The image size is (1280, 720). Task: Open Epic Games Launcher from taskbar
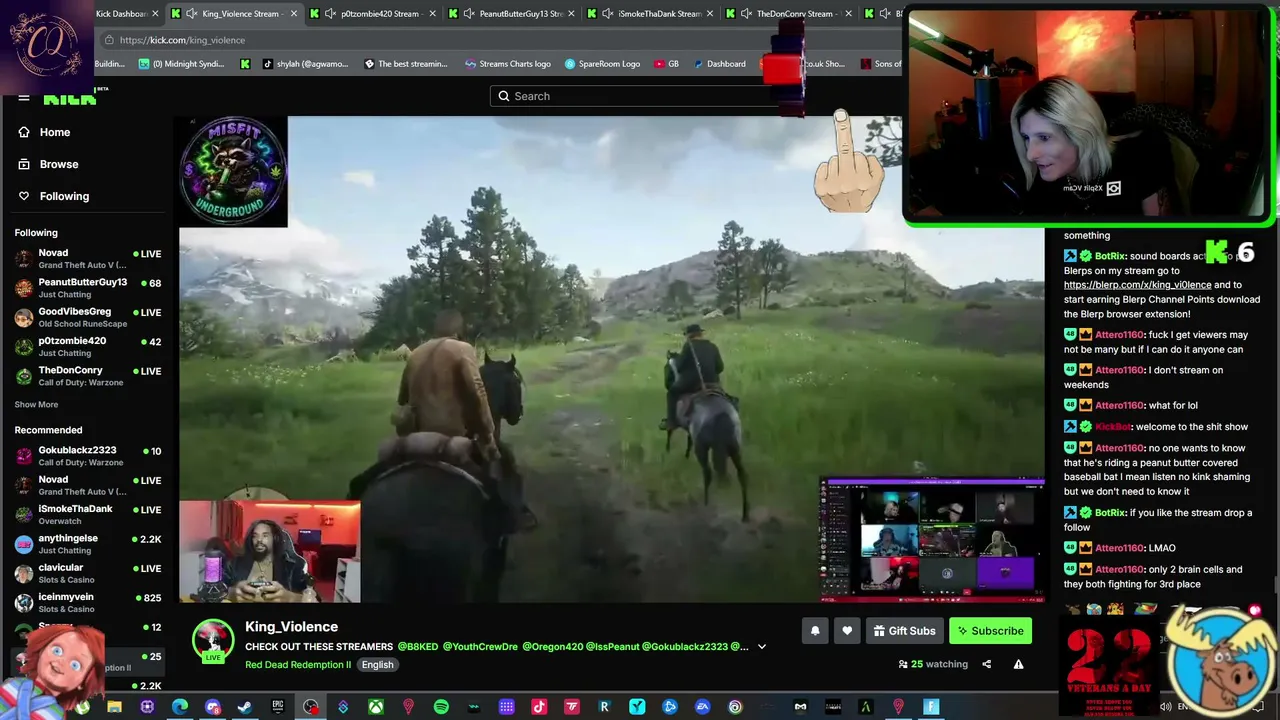tap(278, 707)
